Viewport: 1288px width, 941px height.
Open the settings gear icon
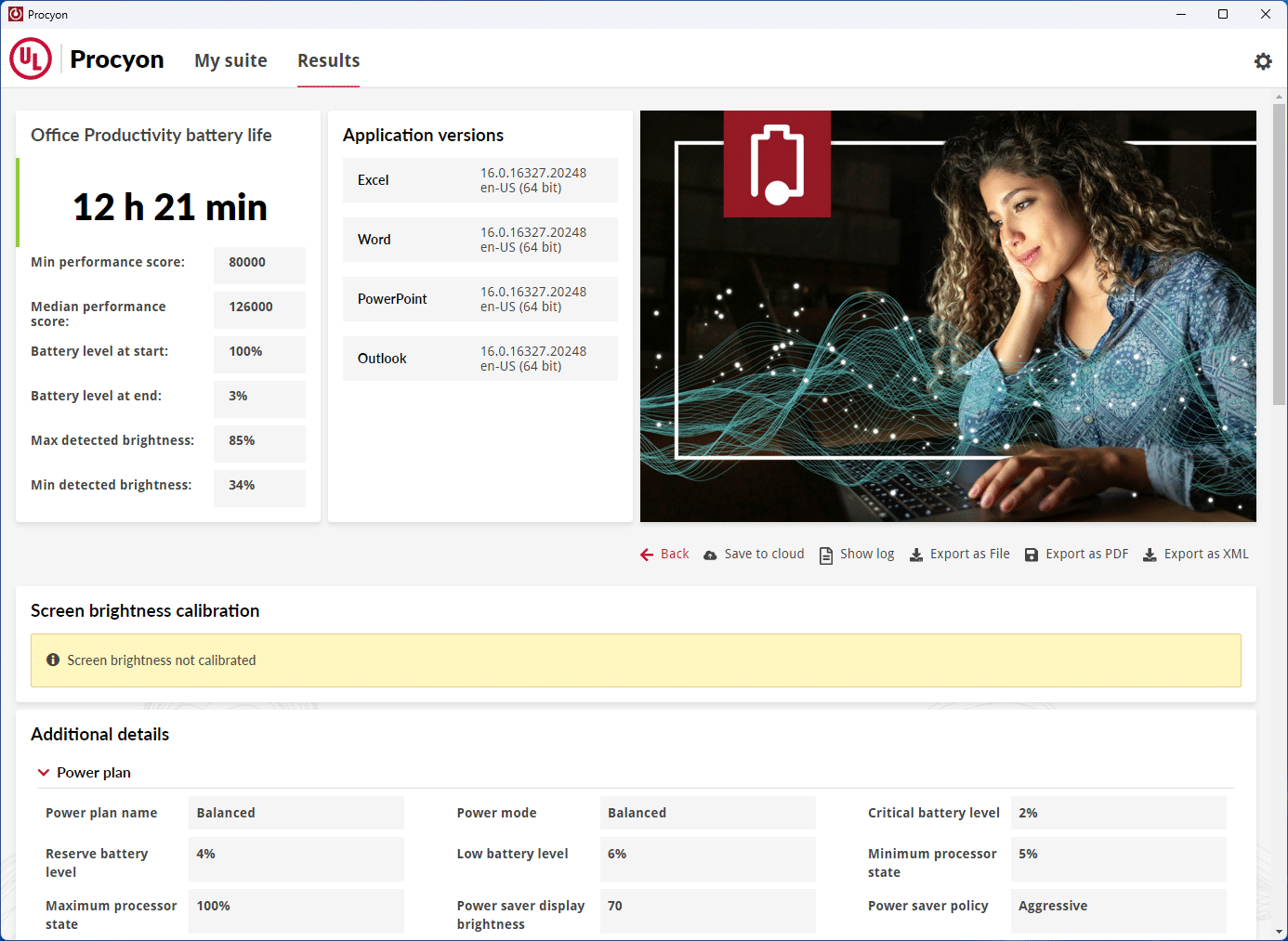tap(1263, 61)
